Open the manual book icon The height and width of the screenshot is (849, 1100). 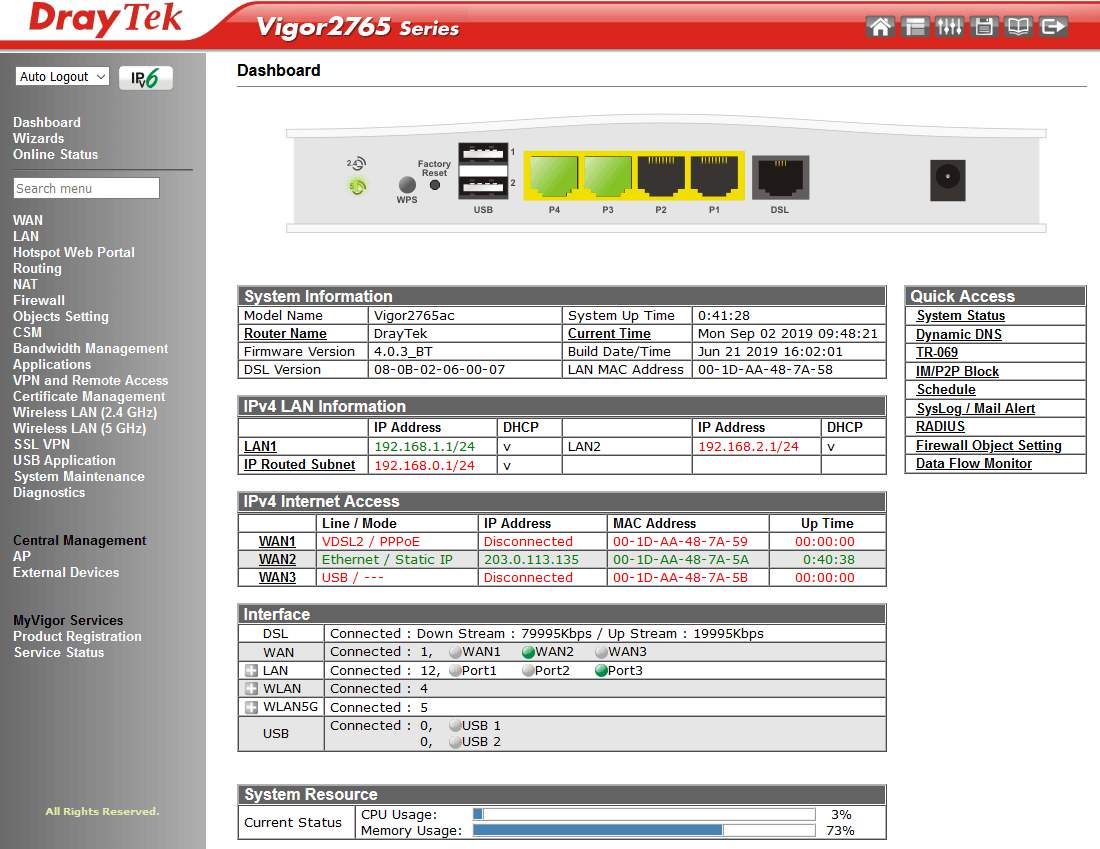(1018, 27)
